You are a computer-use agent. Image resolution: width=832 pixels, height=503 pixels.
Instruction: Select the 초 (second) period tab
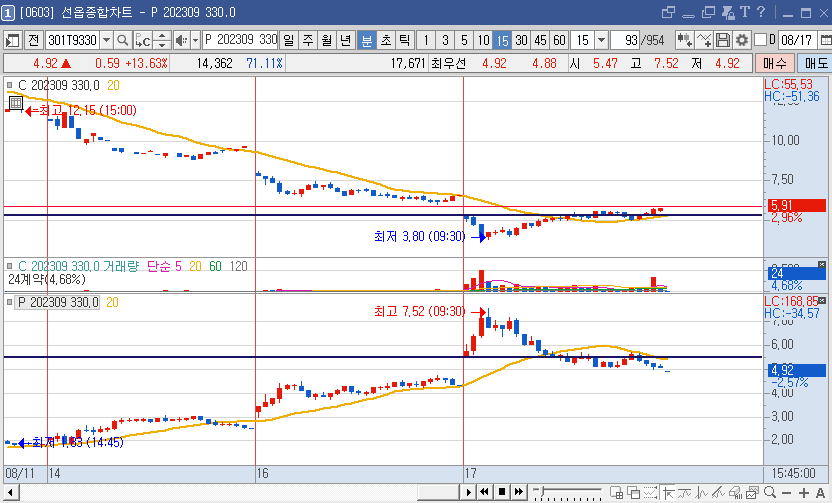click(386, 40)
